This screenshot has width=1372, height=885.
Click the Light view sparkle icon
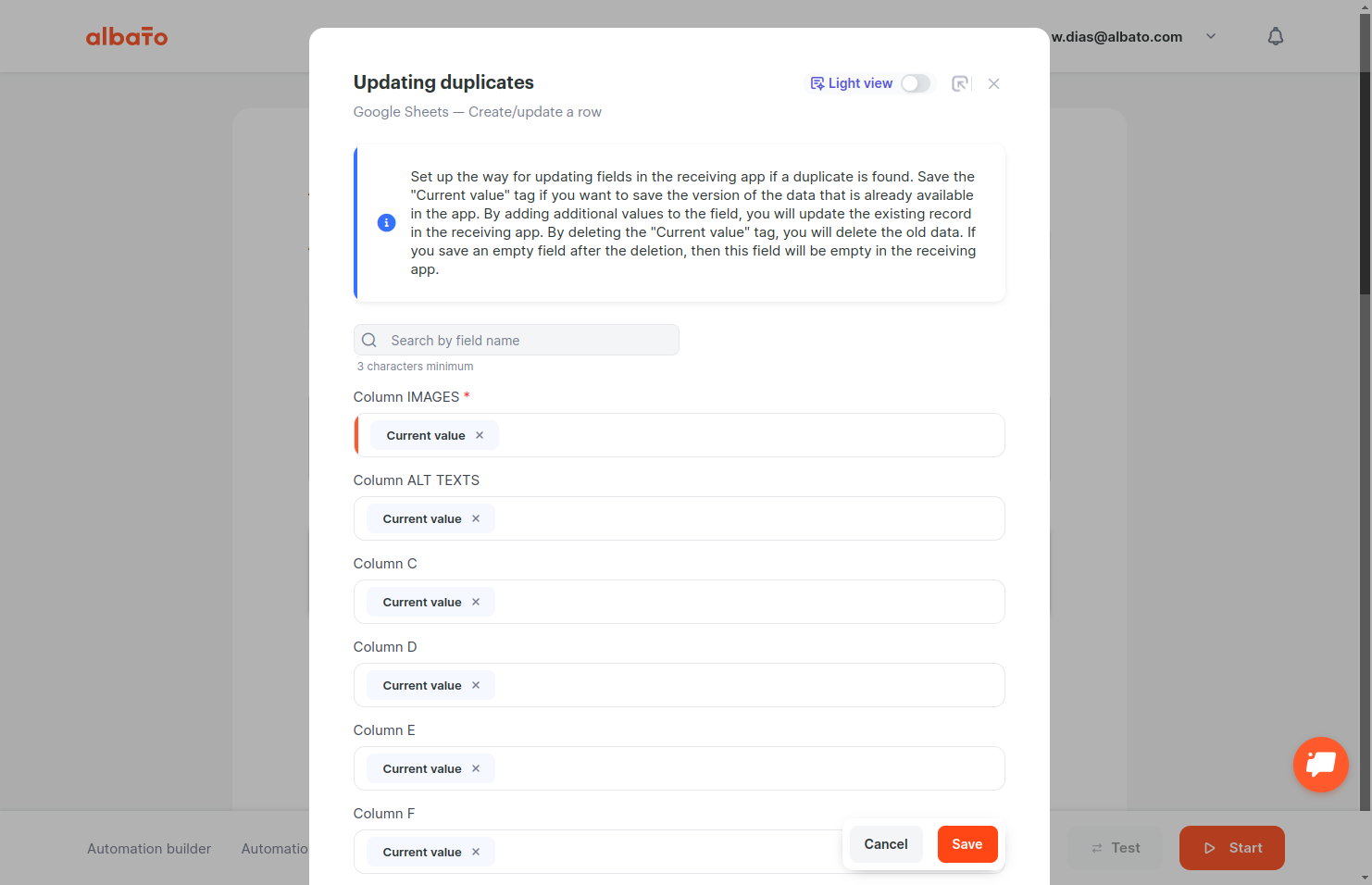(817, 83)
